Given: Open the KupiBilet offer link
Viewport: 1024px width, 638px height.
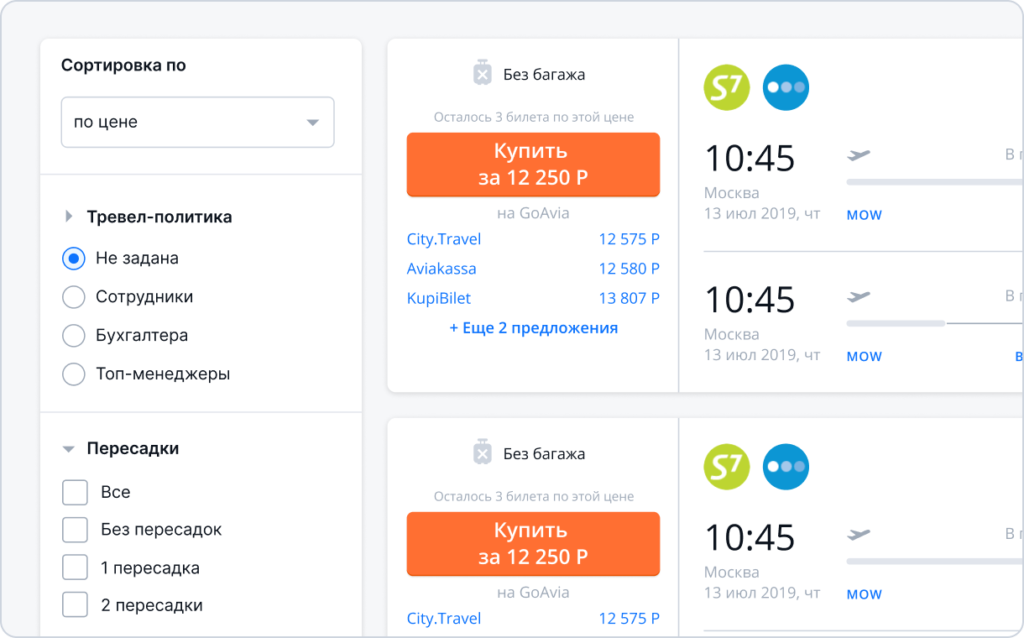Looking at the screenshot, I should [438, 298].
